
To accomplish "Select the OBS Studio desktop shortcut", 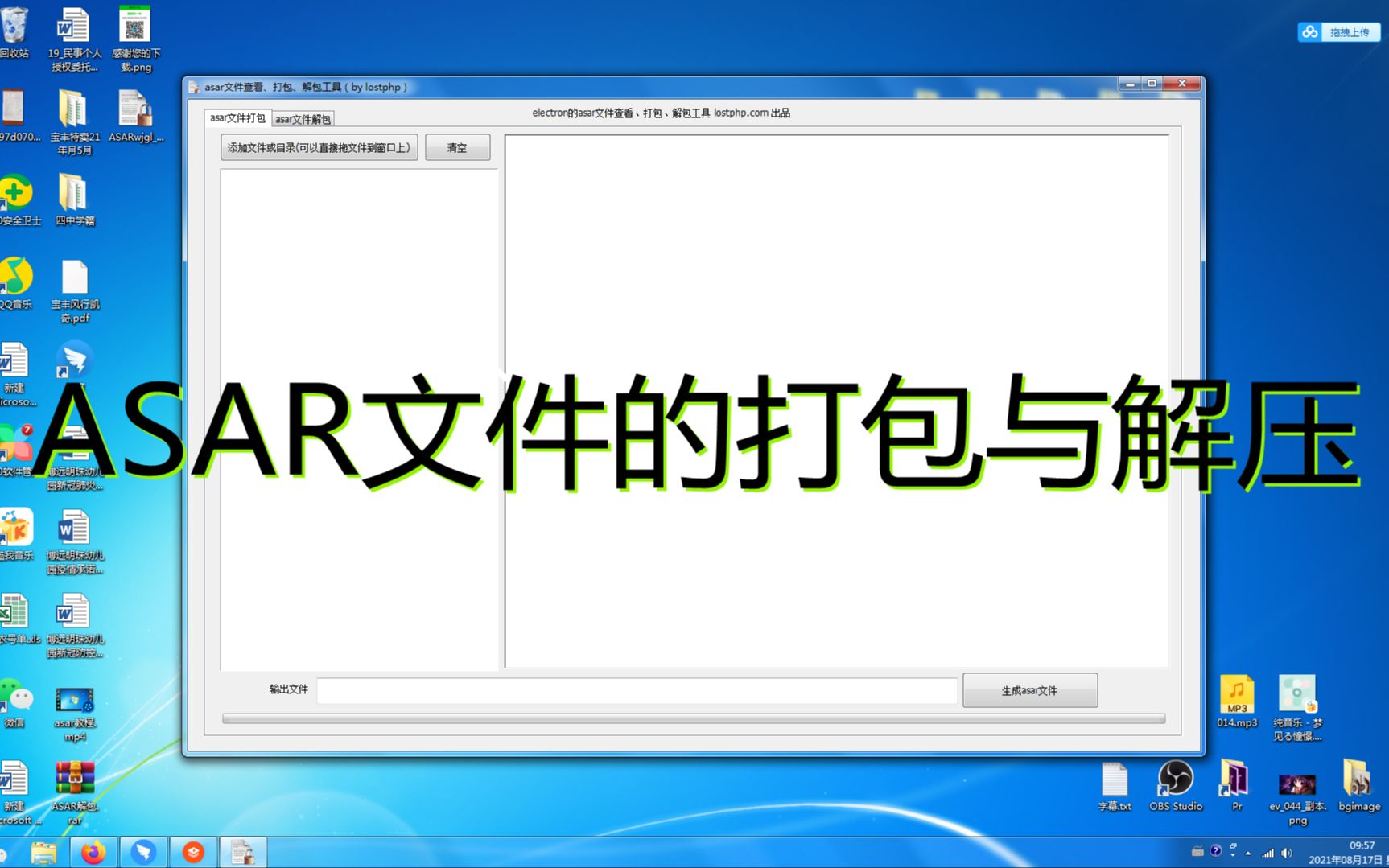I will (1176, 786).
